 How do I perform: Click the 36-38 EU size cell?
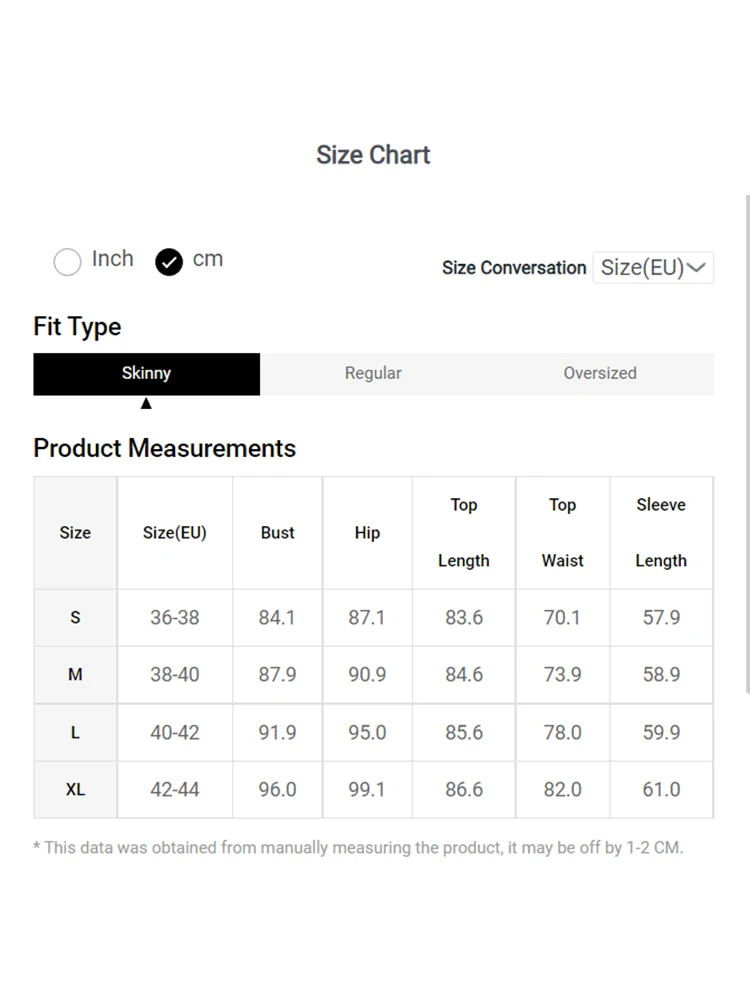(175, 618)
